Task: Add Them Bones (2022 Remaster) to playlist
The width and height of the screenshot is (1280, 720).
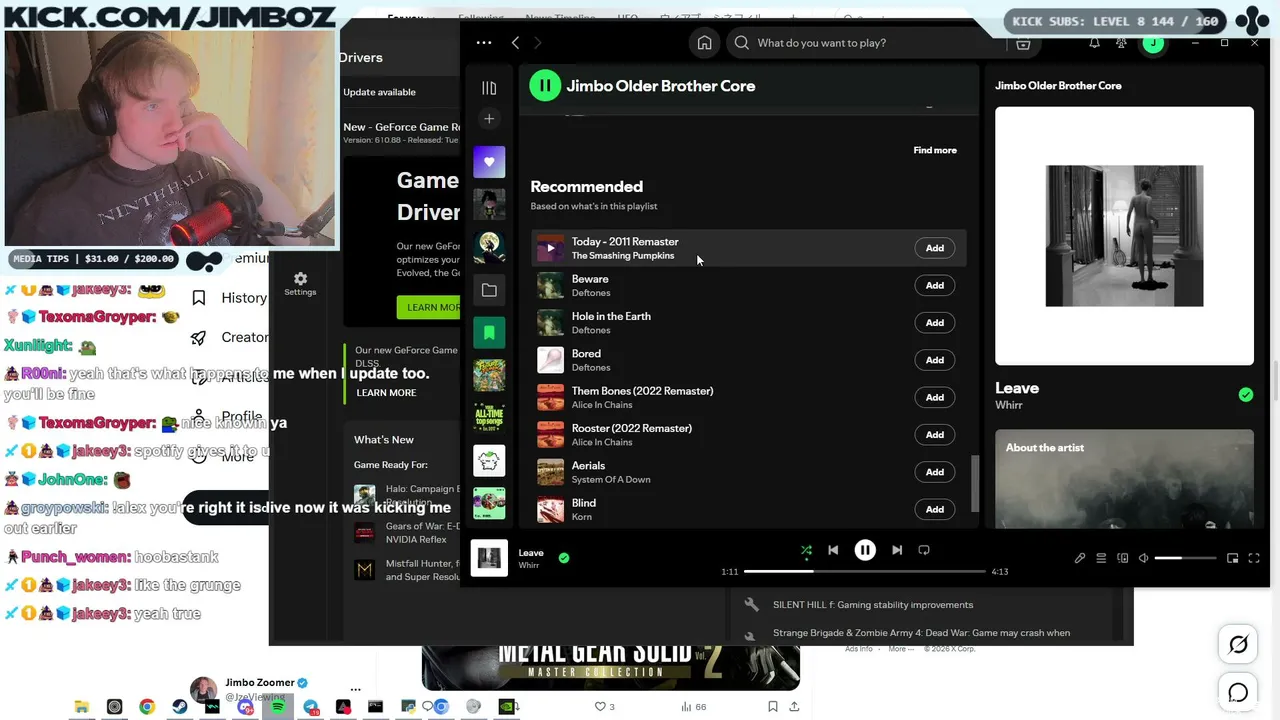Action: tap(935, 397)
